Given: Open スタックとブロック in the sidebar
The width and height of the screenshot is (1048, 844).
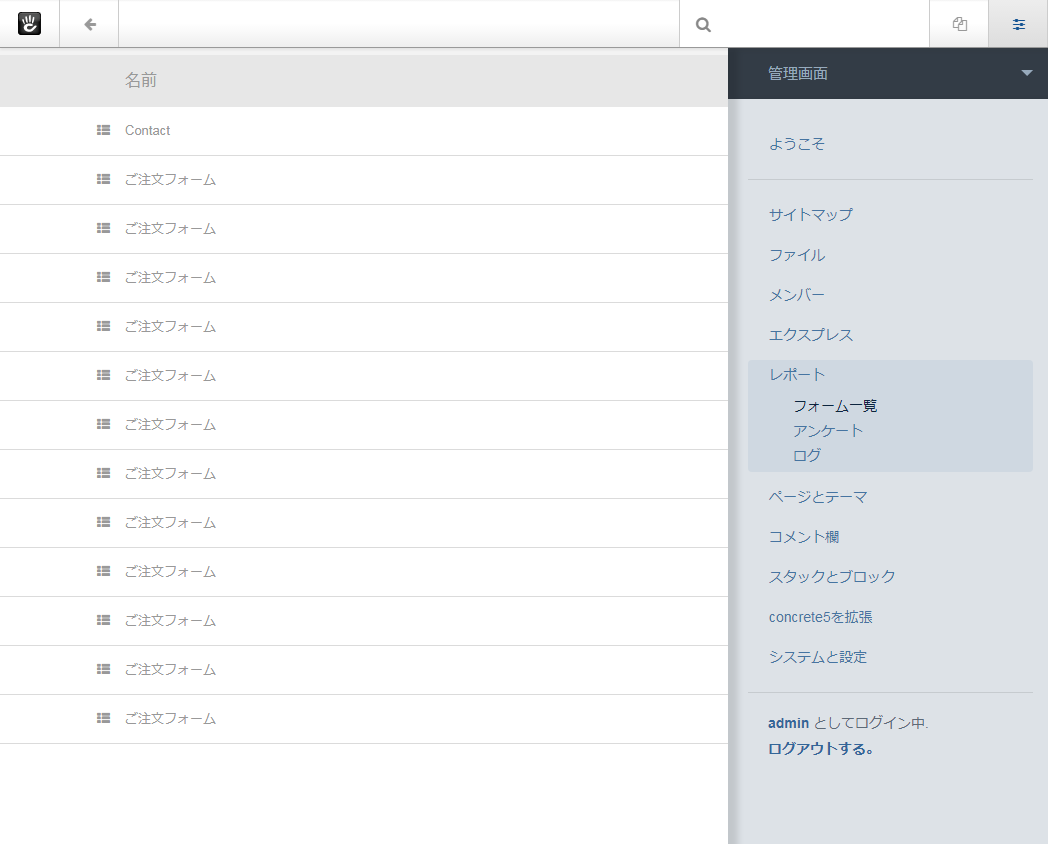Looking at the screenshot, I should [832, 576].
